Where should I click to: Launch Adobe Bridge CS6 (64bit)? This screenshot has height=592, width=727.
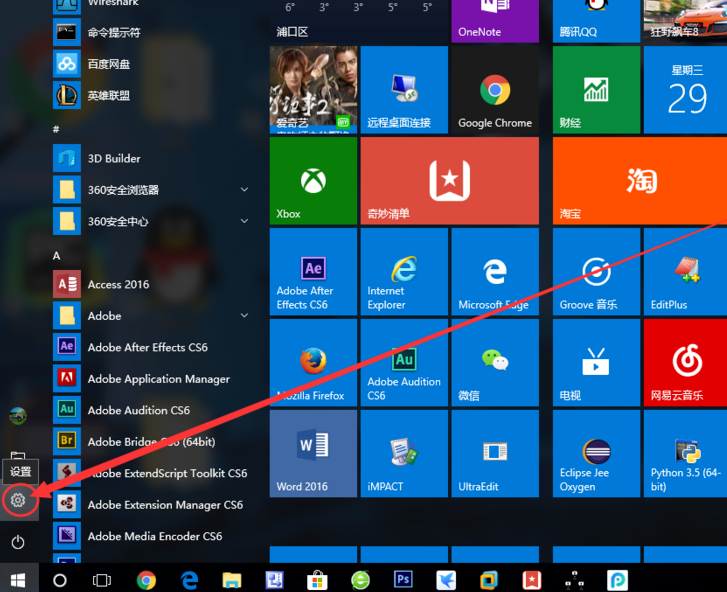tap(151, 442)
